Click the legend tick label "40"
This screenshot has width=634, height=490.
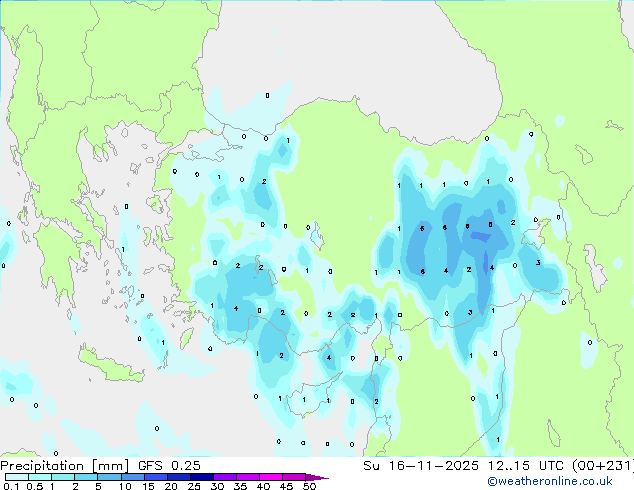[263, 486]
